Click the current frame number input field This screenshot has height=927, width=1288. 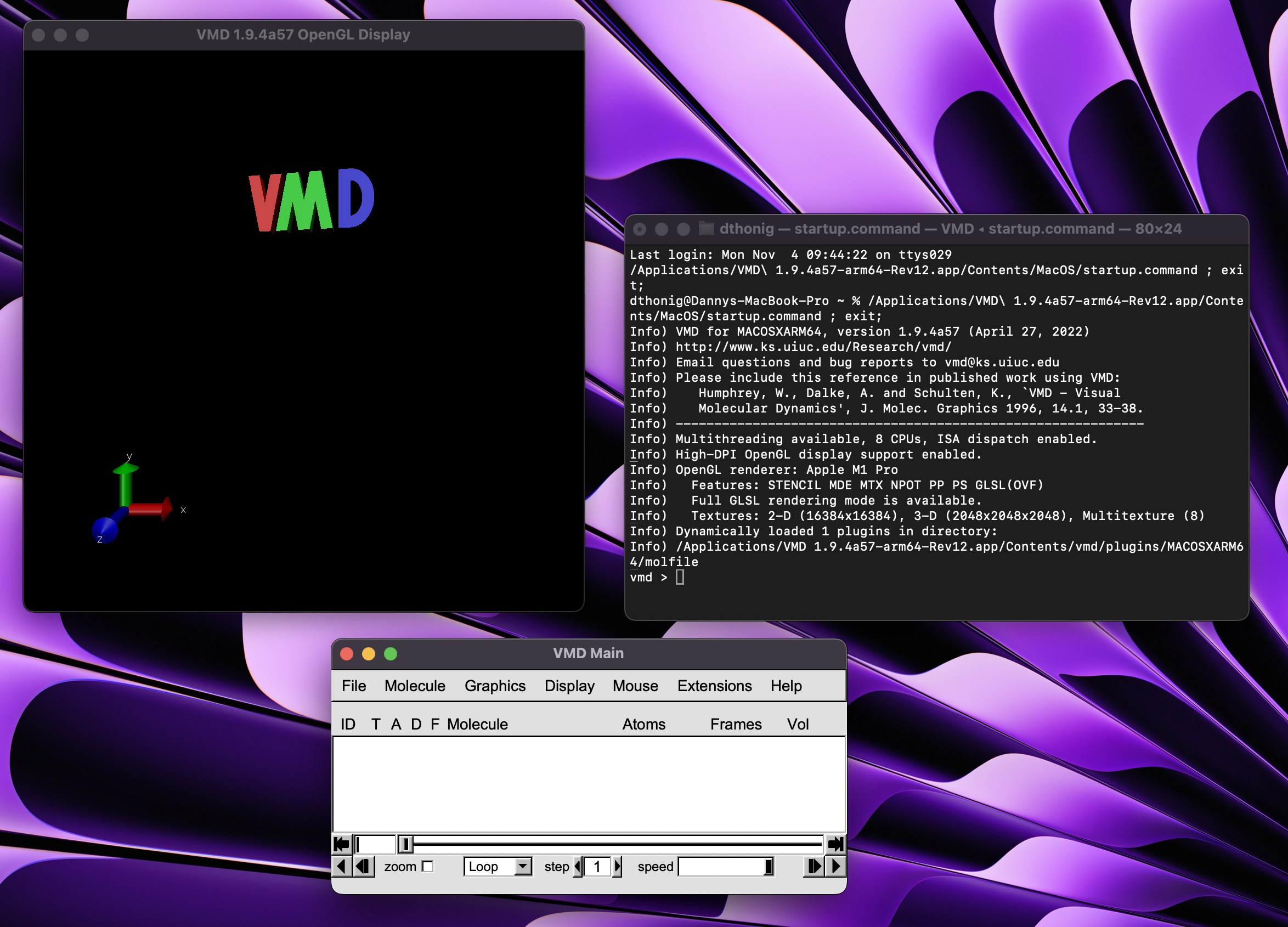[x=375, y=844]
